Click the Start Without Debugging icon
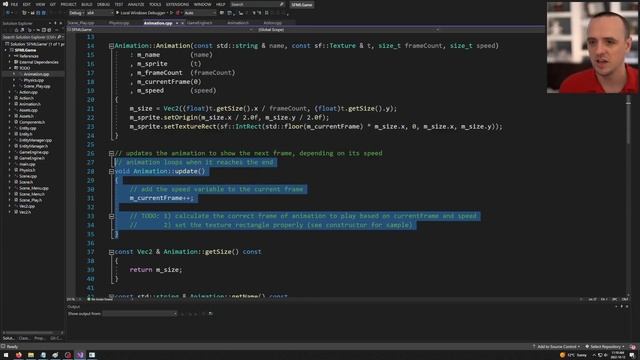 tap(171, 13)
